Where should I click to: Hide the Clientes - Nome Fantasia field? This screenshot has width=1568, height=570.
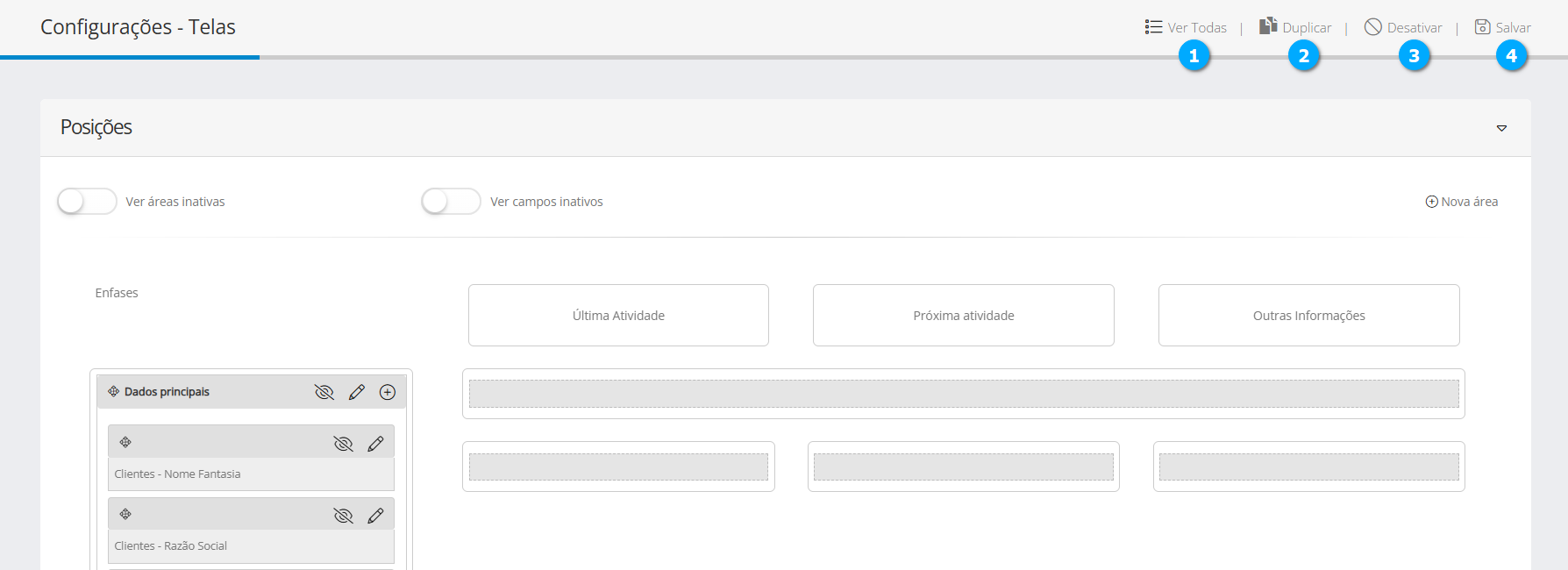point(343,444)
